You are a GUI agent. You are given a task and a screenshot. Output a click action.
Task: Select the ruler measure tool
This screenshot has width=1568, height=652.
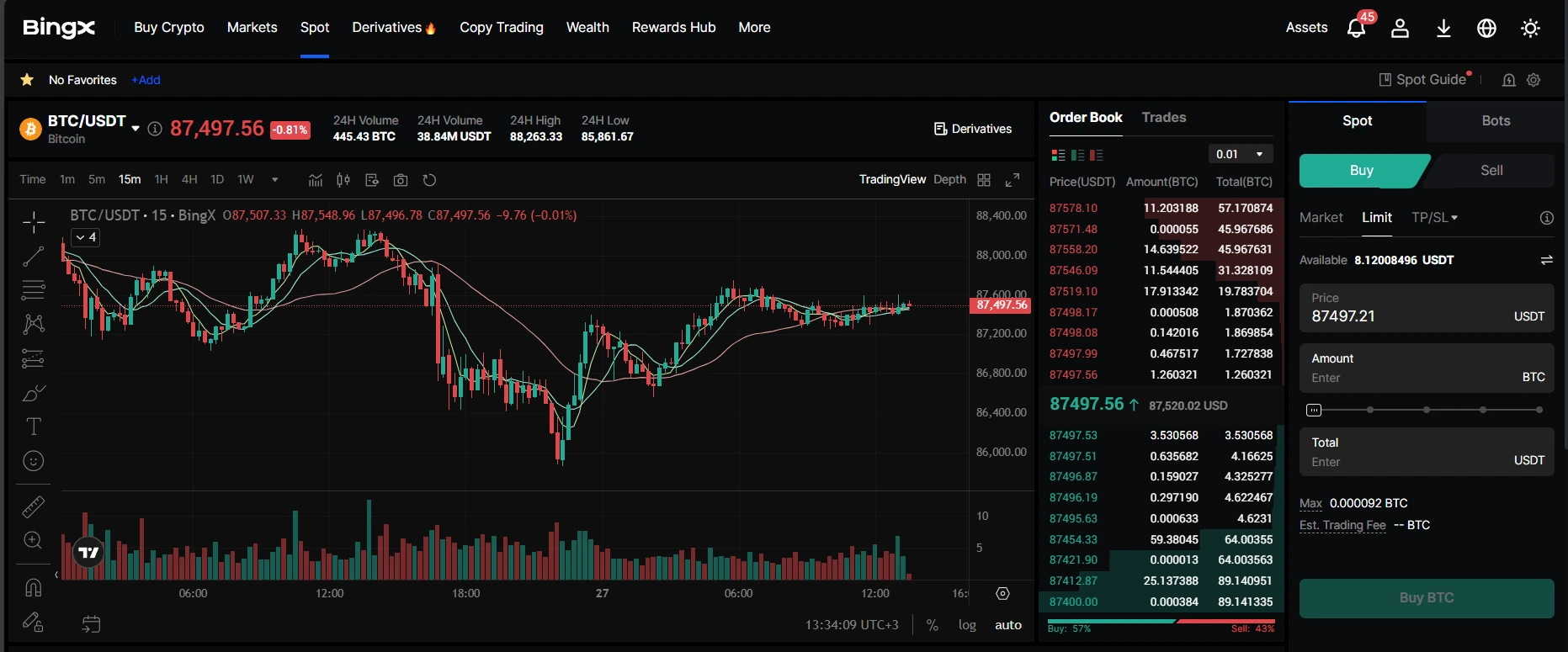coord(34,506)
